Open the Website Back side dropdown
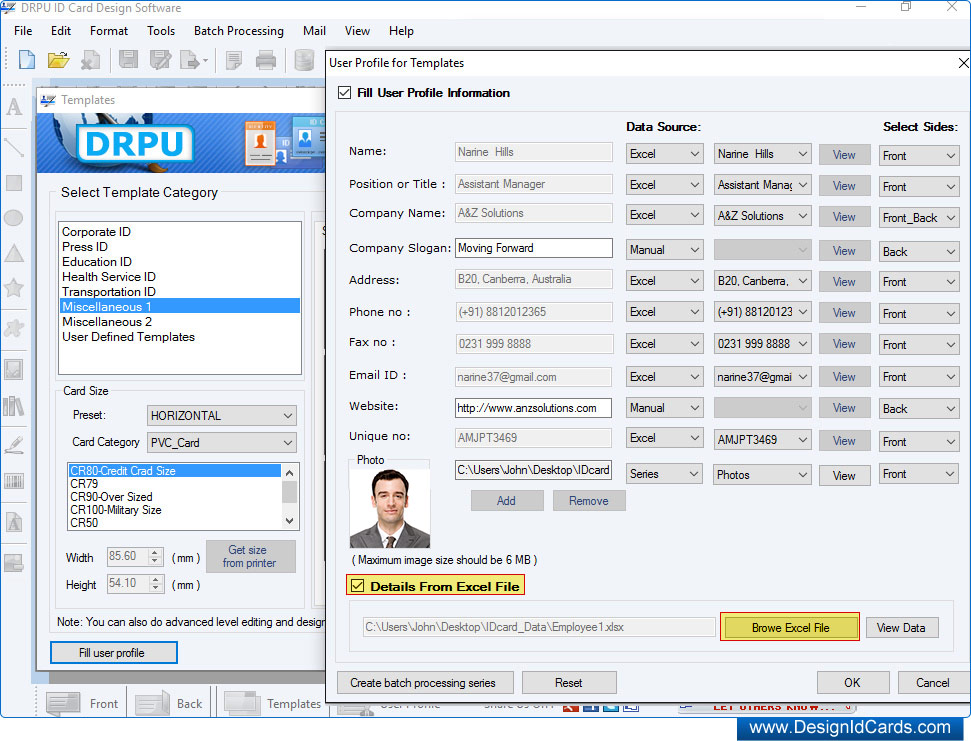Image resolution: width=971 pixels, height=741 pixels. point(919,409)
